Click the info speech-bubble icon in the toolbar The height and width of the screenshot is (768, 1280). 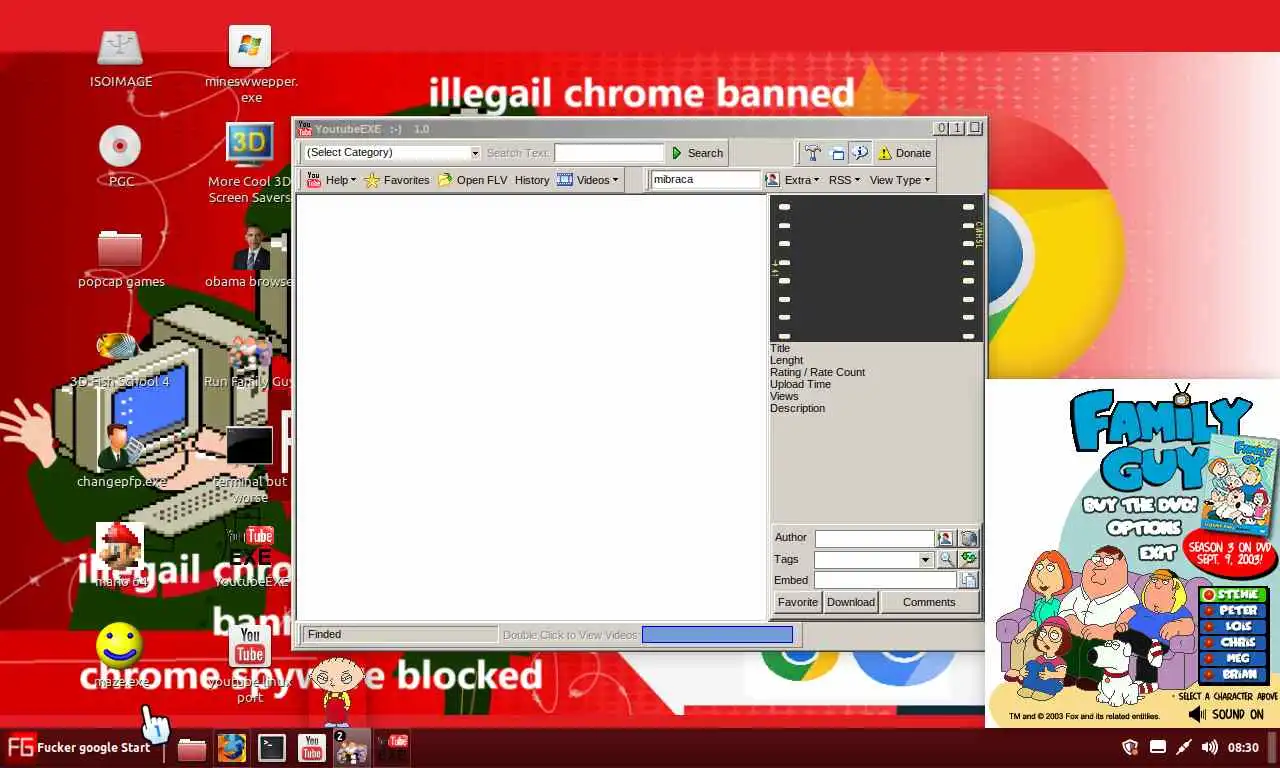coord(860,153)
